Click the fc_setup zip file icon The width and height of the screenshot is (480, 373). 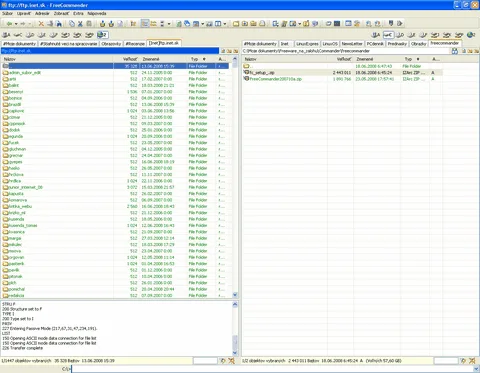pos(246,72)
